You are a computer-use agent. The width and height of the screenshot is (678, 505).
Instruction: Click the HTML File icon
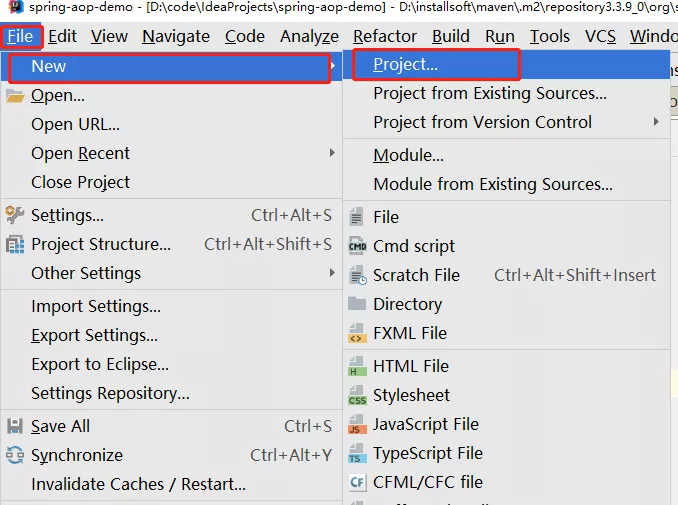pyautogui.click(x=357, y=367)
